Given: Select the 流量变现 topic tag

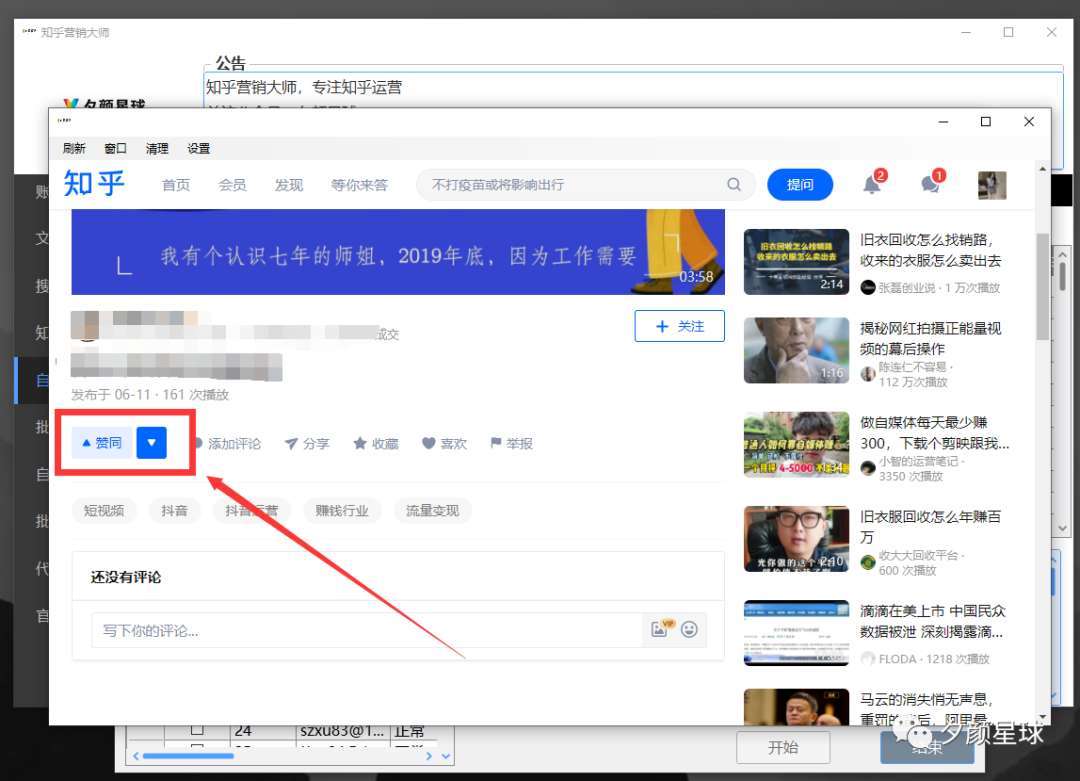Looking at the screenshot, I should click(x=433, y=510).
